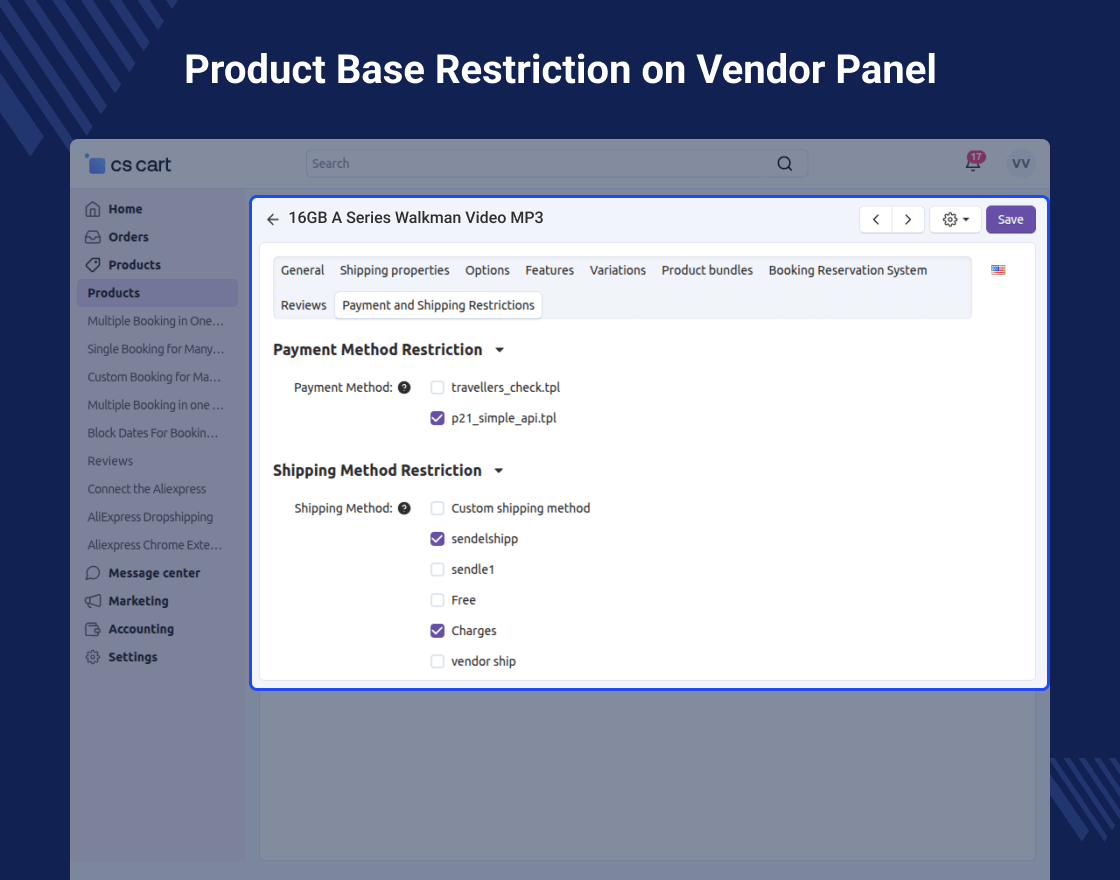Go to the next product with right chevron
The height and width of the screenshot is (880, 1120).
click(908, 219)
